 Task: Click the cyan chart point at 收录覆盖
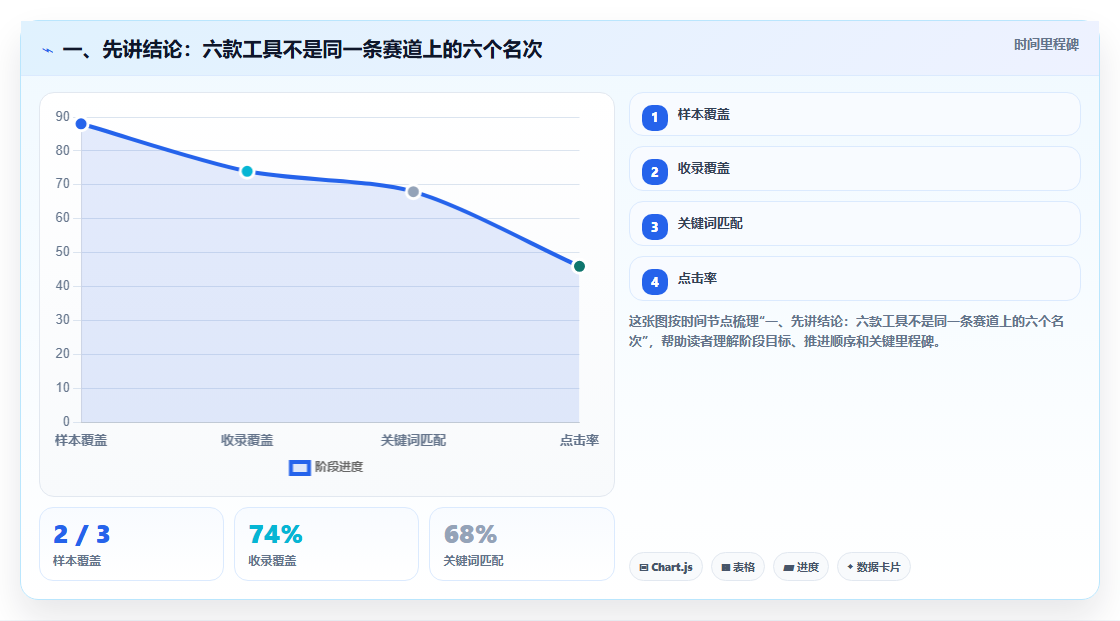tap(247, 172)
